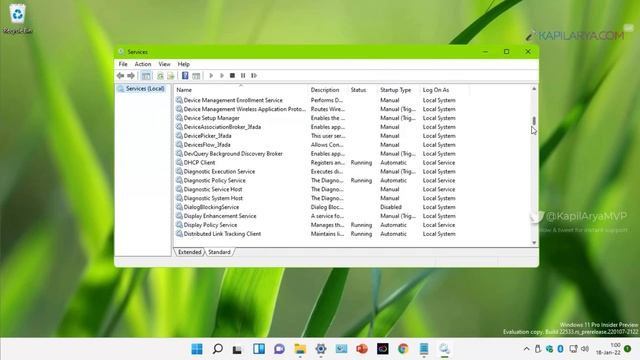Open the Windows Start menu

click(x=197, y=349)
